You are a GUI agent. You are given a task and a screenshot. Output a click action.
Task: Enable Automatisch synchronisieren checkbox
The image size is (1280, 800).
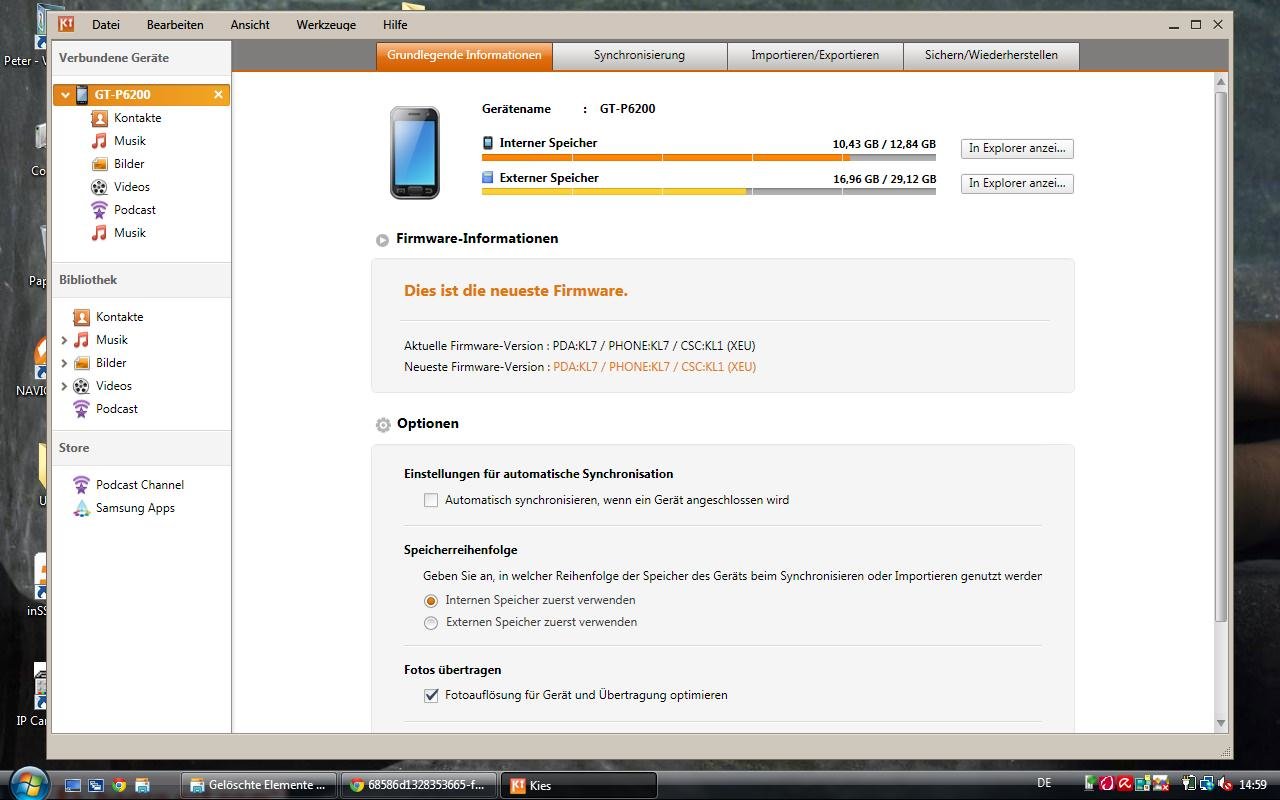[x=431, y=500]
